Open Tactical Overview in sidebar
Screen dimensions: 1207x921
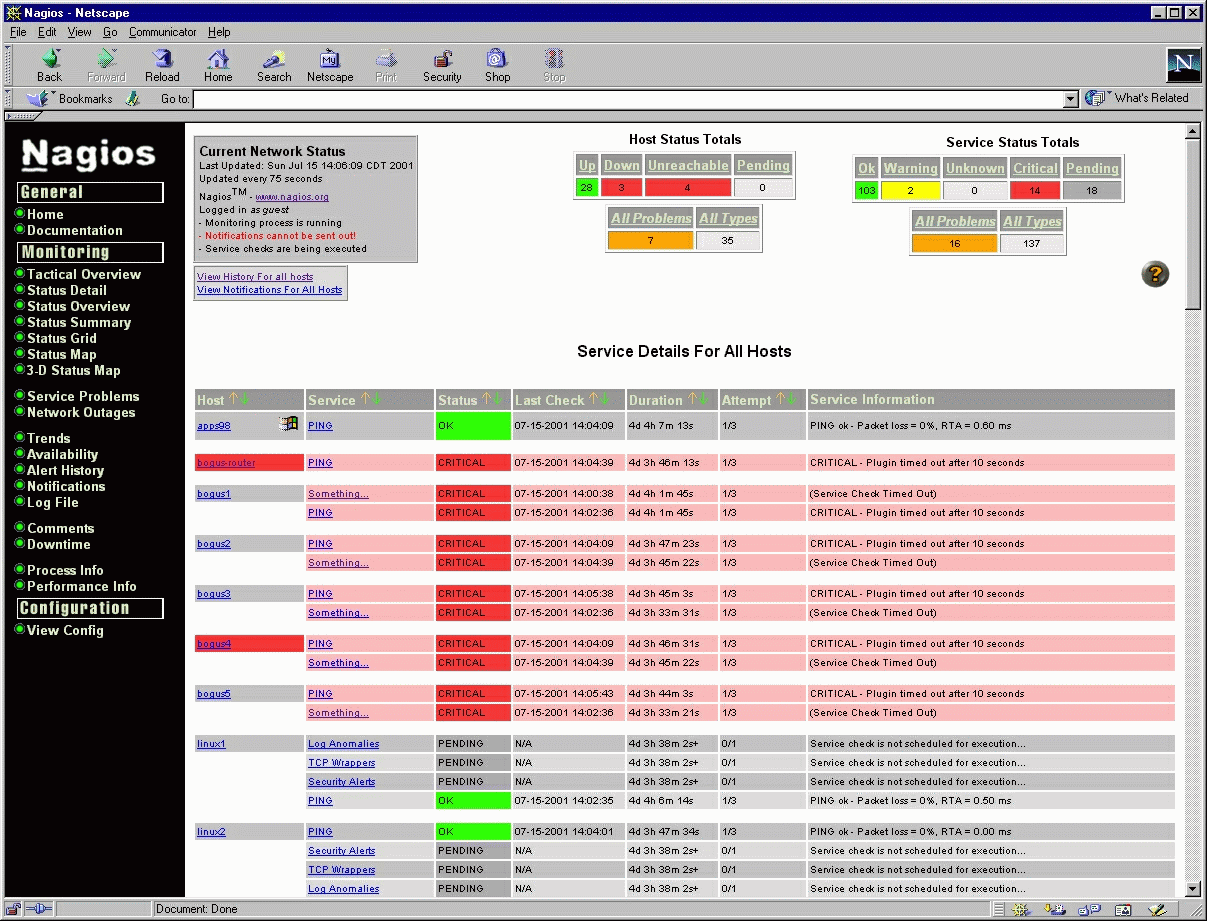pos(84,274)
